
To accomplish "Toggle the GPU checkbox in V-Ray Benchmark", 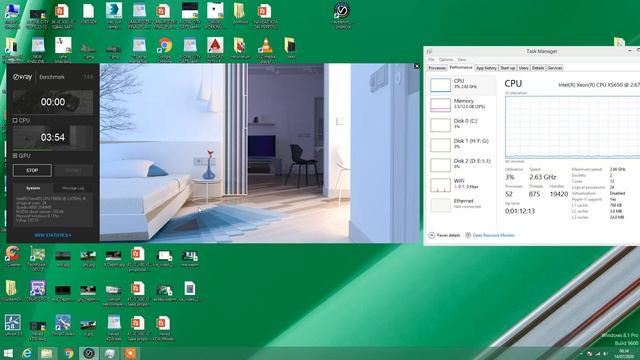I will pos(15,156).
